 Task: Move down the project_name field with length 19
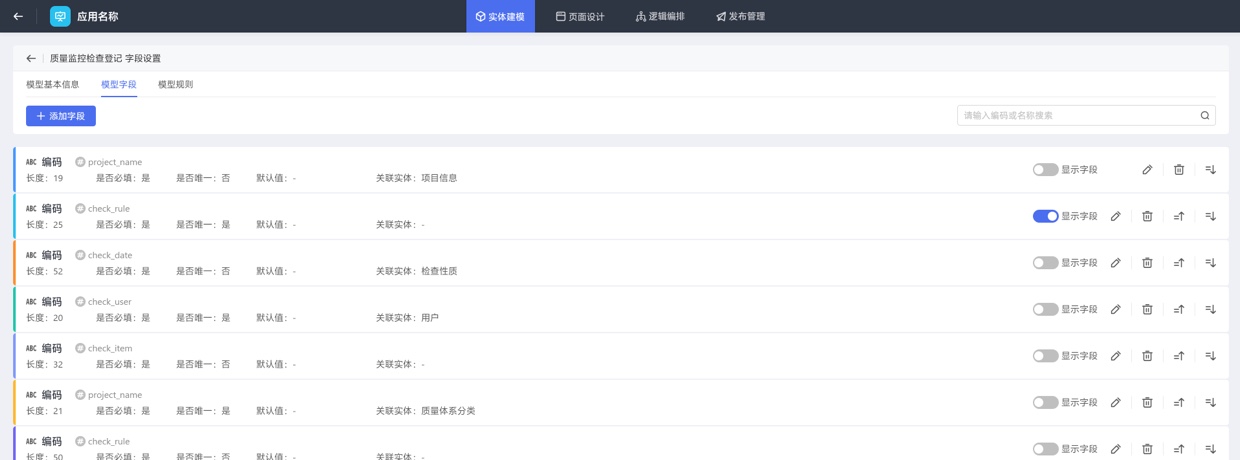pos(1210,170)
